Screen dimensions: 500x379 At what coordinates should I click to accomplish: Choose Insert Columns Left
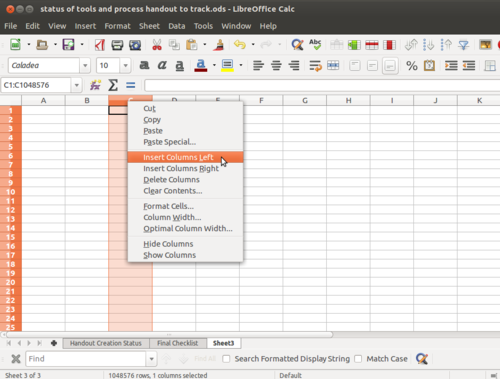[185, 157]
